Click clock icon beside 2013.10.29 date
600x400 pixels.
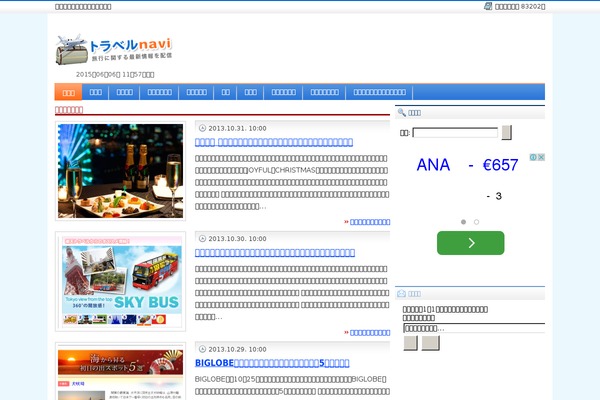(x=202, y=349)
